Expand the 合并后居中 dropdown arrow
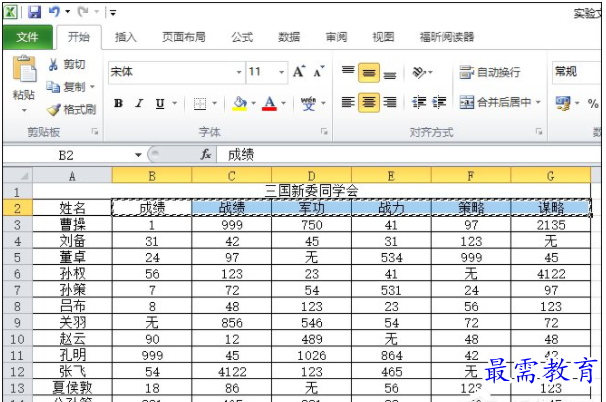 pos(538,102)
